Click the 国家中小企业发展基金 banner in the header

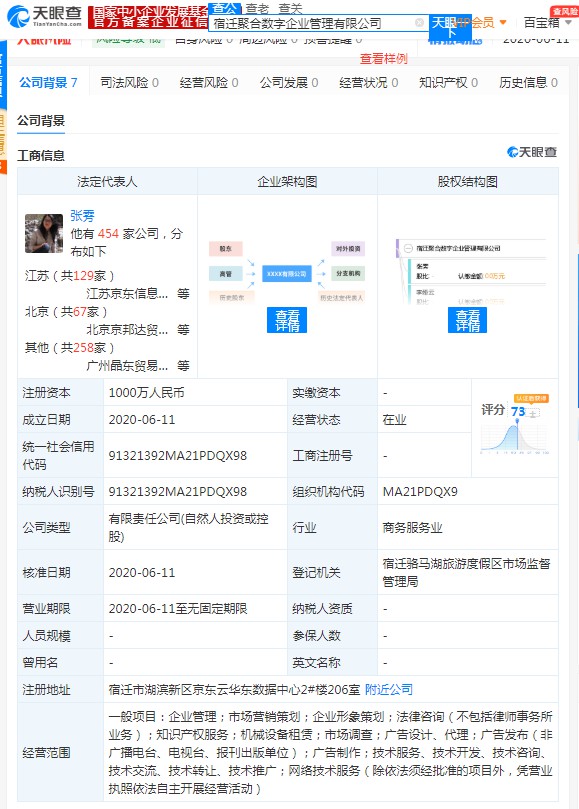coord(148,17)
